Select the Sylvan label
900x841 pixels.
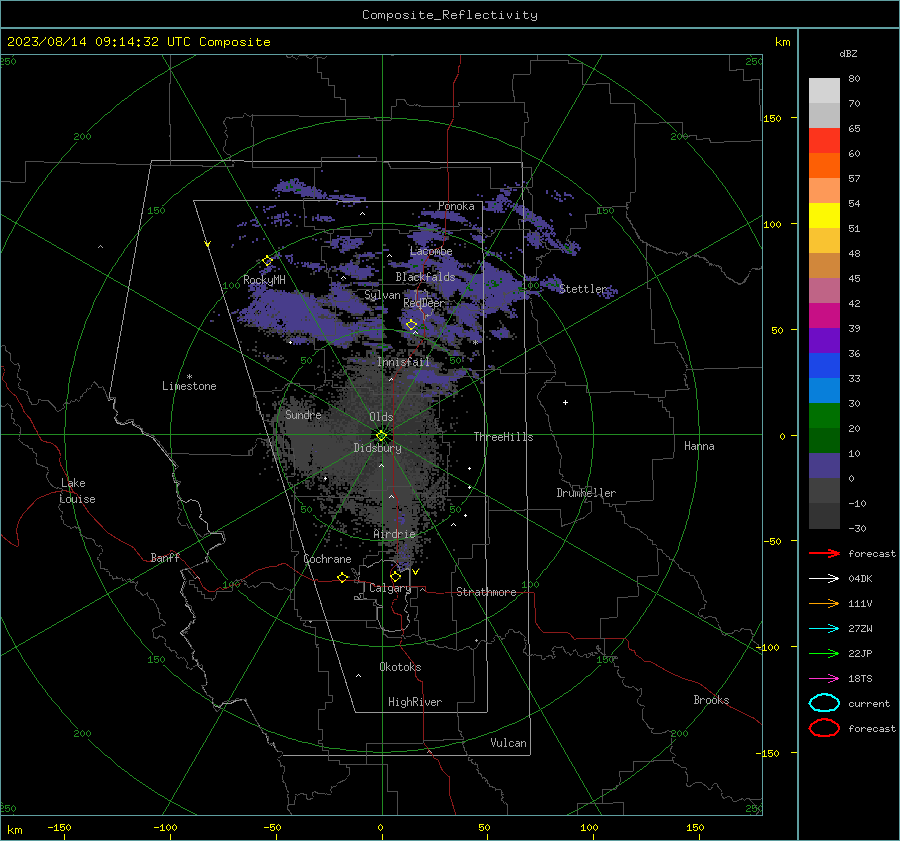tap(382, 295)
